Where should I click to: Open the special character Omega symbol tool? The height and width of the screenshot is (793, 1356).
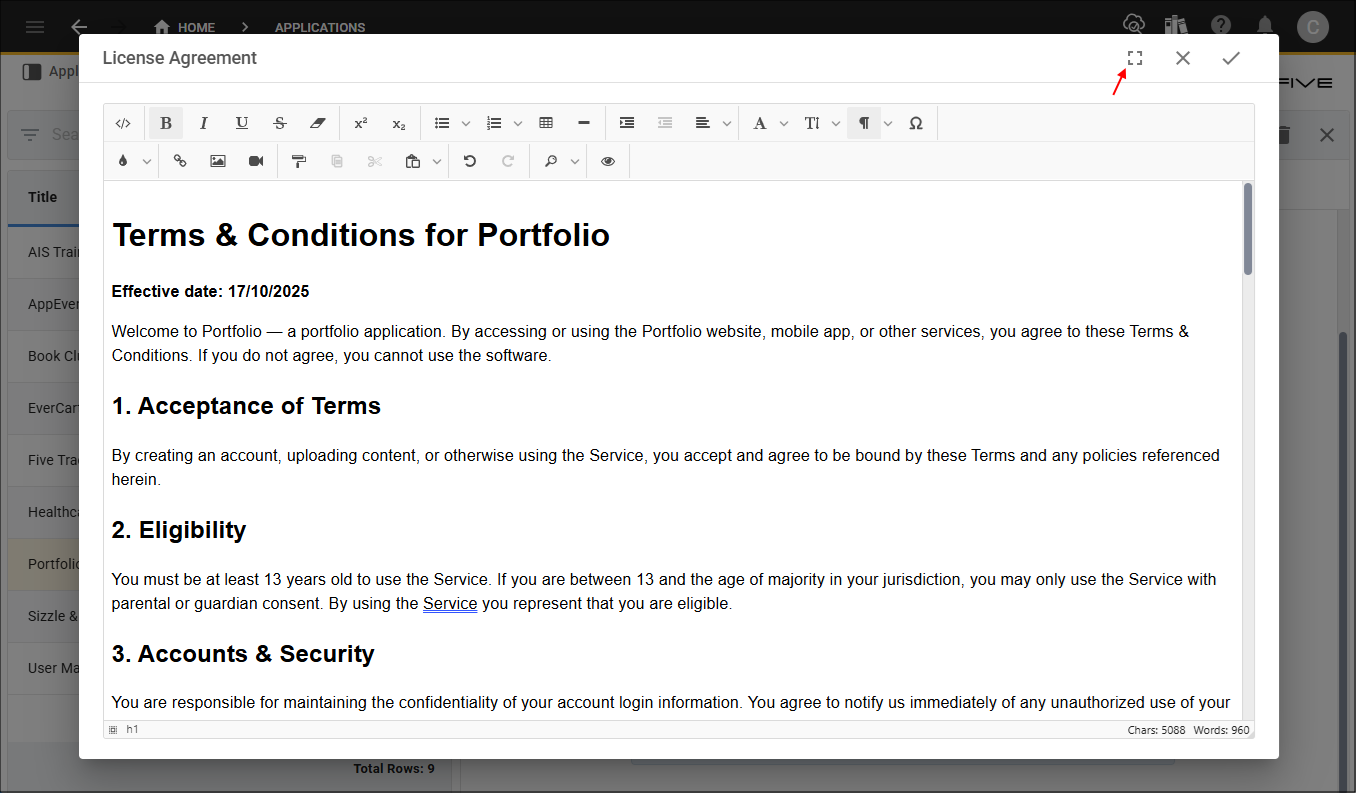pos(915,123)
